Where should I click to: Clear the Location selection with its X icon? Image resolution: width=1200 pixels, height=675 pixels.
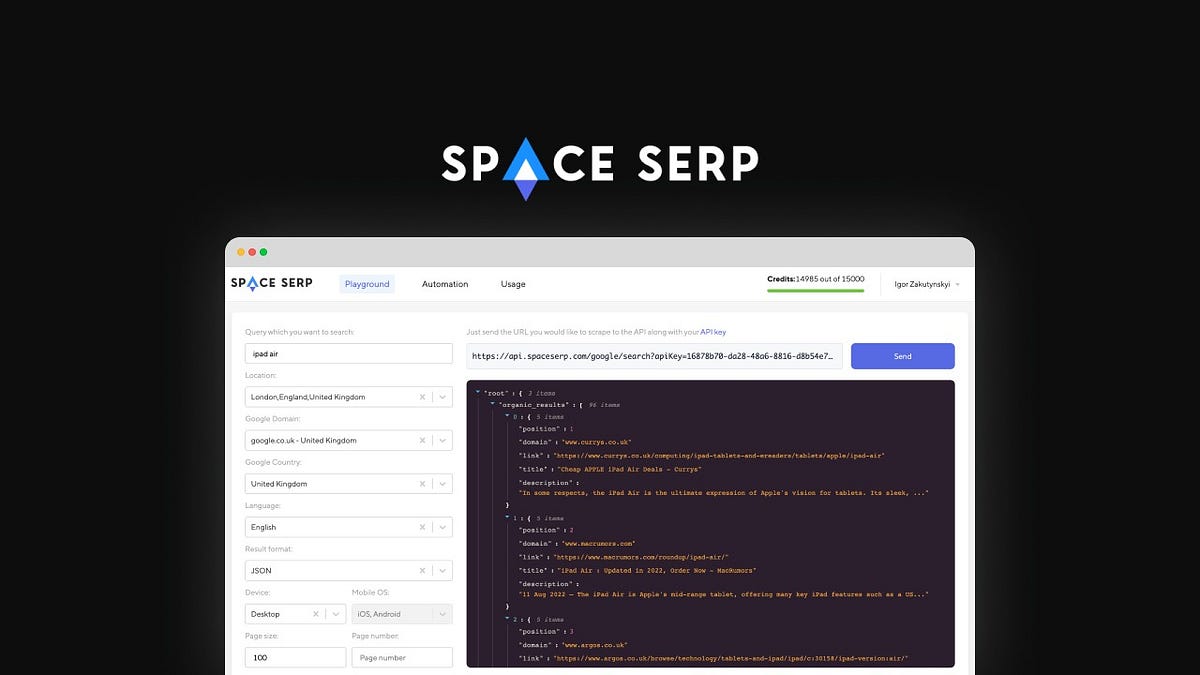tap(421, 396)
